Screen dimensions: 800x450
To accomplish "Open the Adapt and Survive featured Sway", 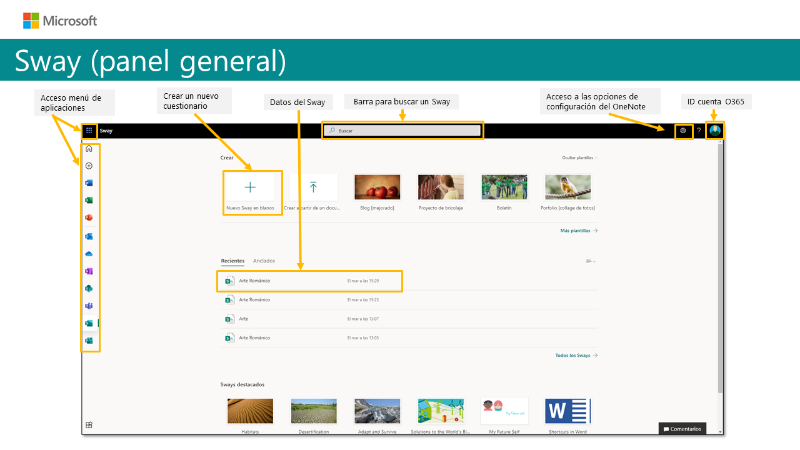I will point(377,415).
